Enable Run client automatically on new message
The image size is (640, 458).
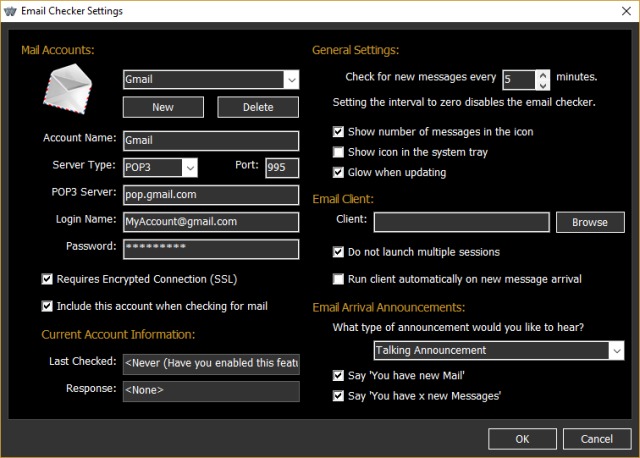(339, 279)
